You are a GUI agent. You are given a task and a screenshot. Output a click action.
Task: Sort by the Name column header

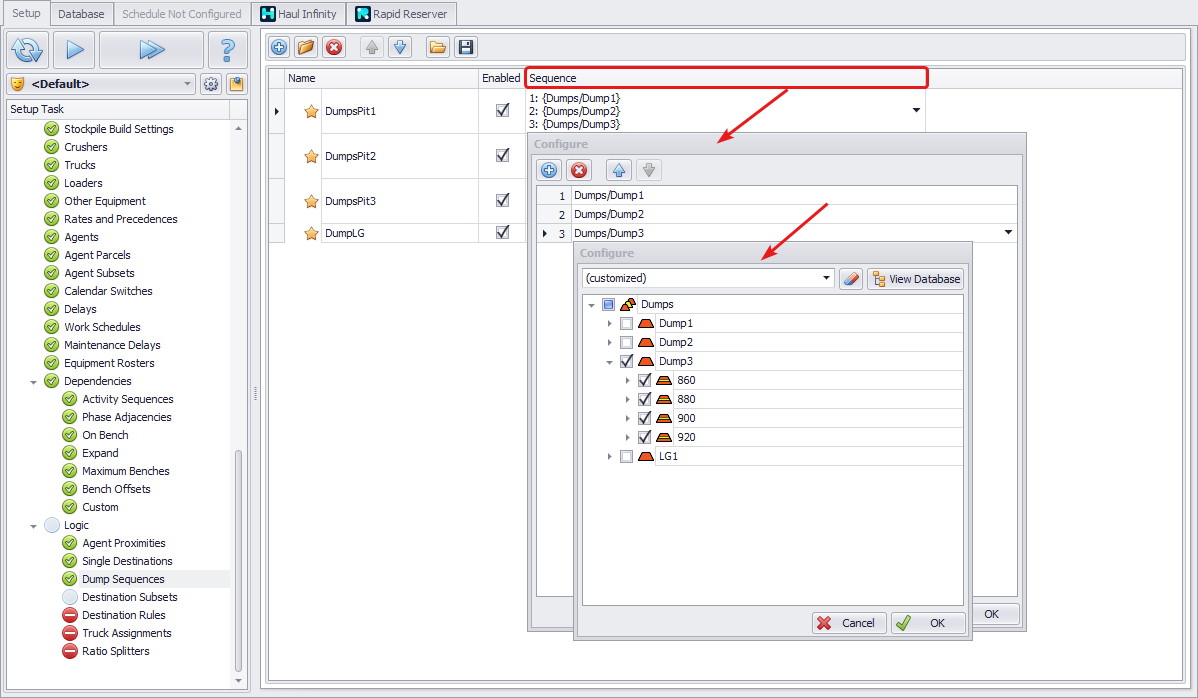pyautogui.click(x=382, y=78)
